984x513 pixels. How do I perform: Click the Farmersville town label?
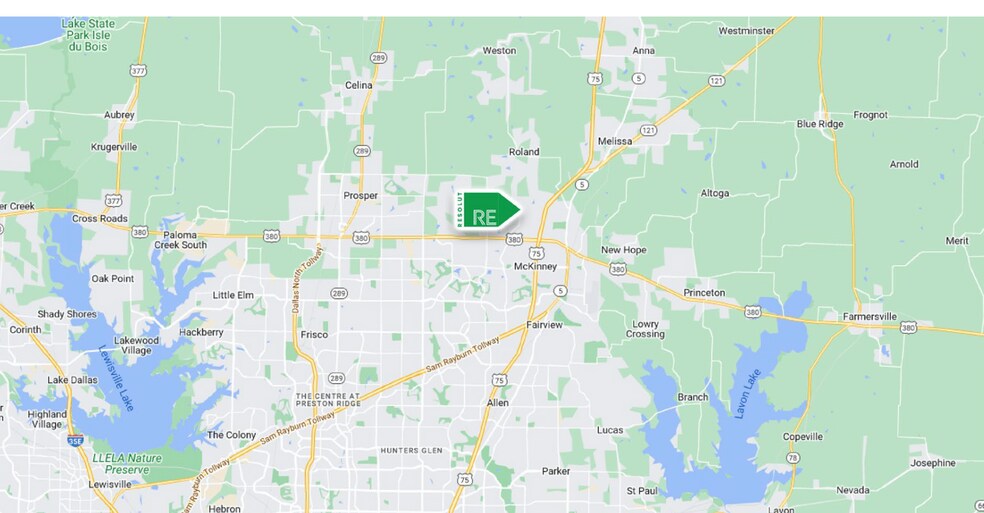pos(869,316)
